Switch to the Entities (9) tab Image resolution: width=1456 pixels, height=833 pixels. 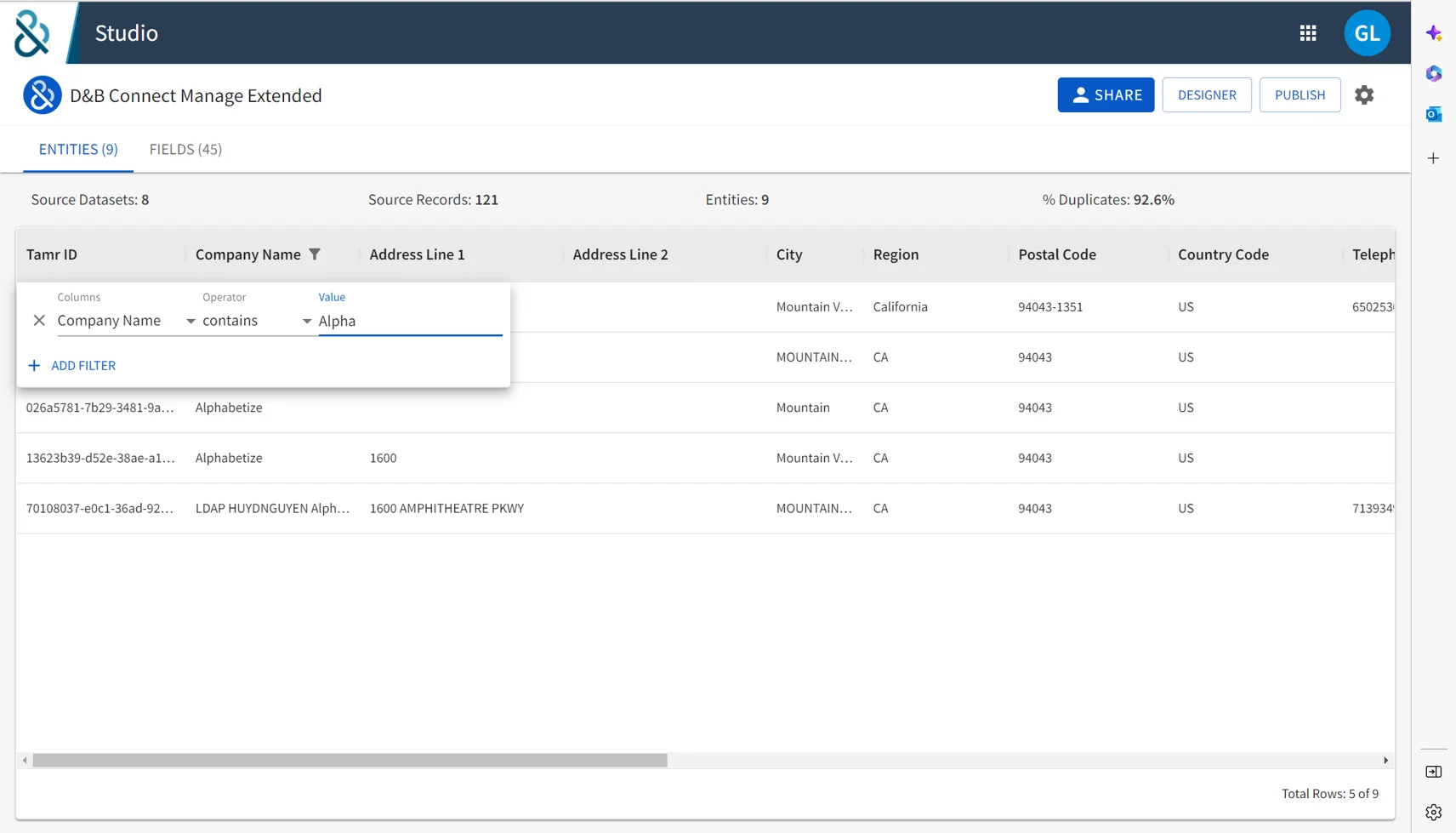78,149
